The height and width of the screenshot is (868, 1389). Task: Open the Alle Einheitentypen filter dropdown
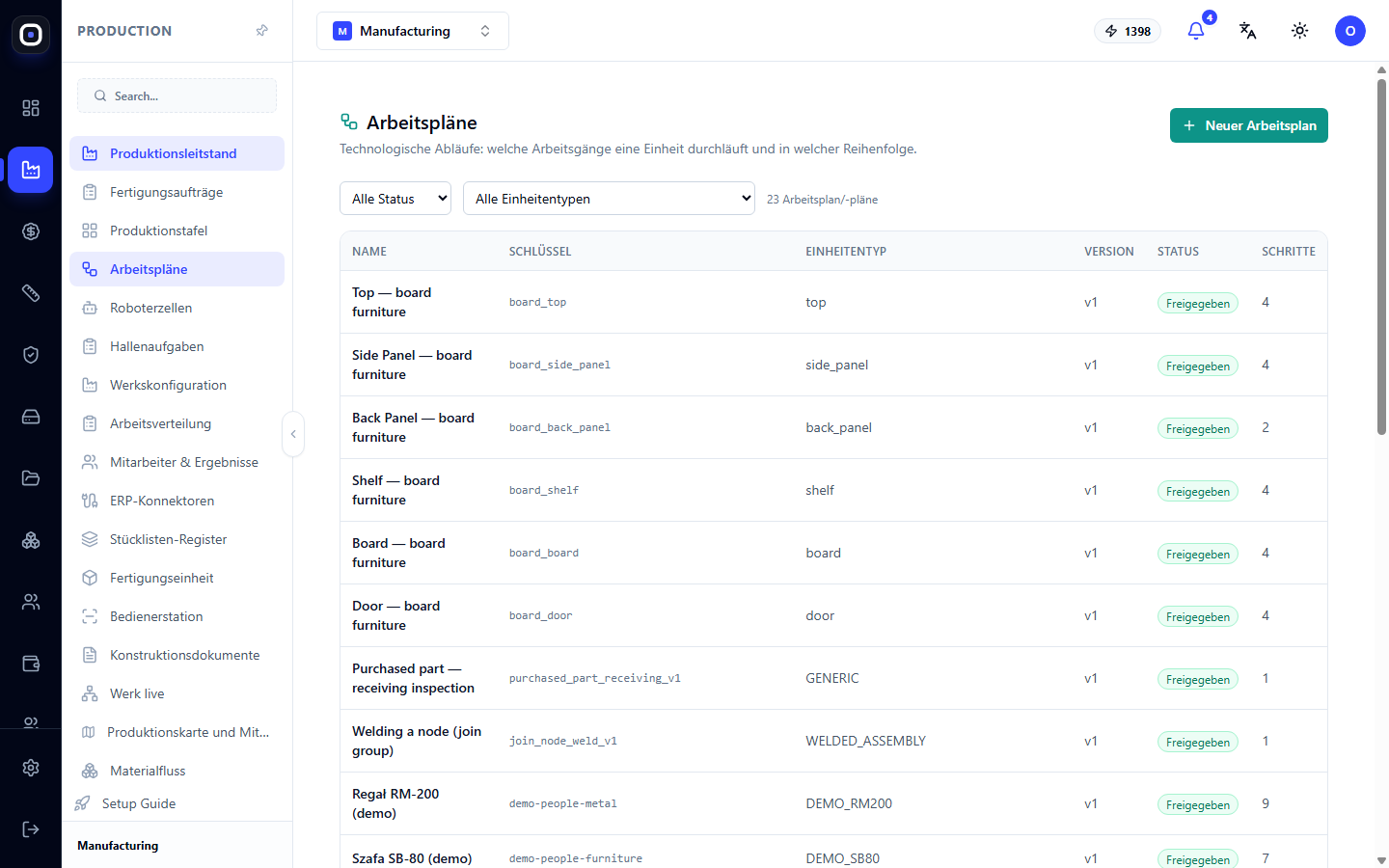[609, 199]
